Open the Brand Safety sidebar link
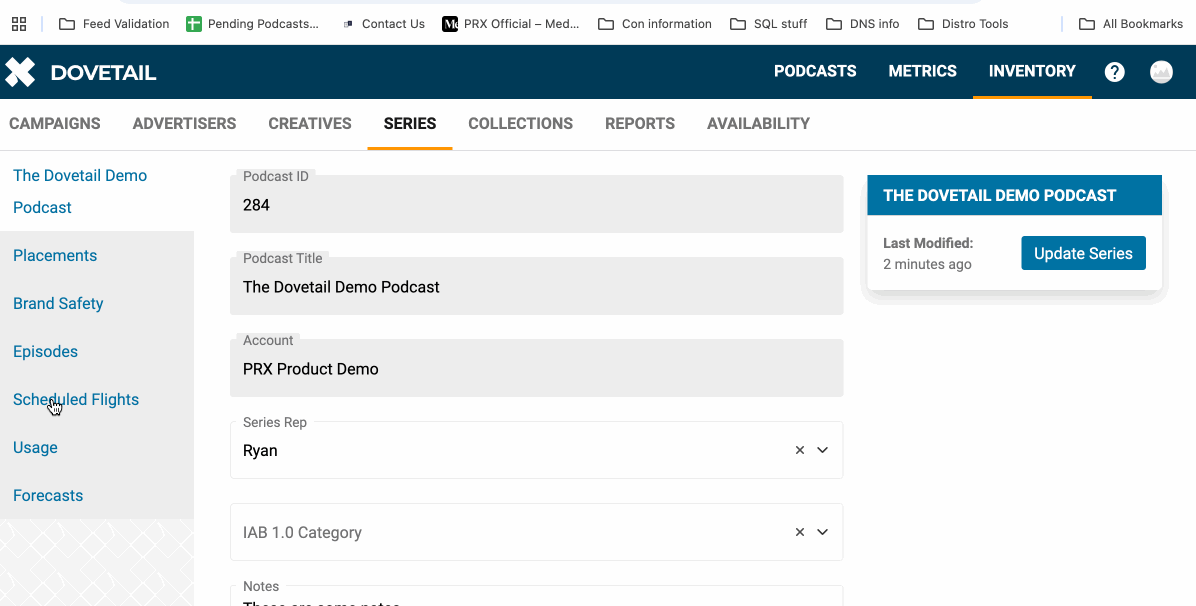 click(x=58, y=304)
